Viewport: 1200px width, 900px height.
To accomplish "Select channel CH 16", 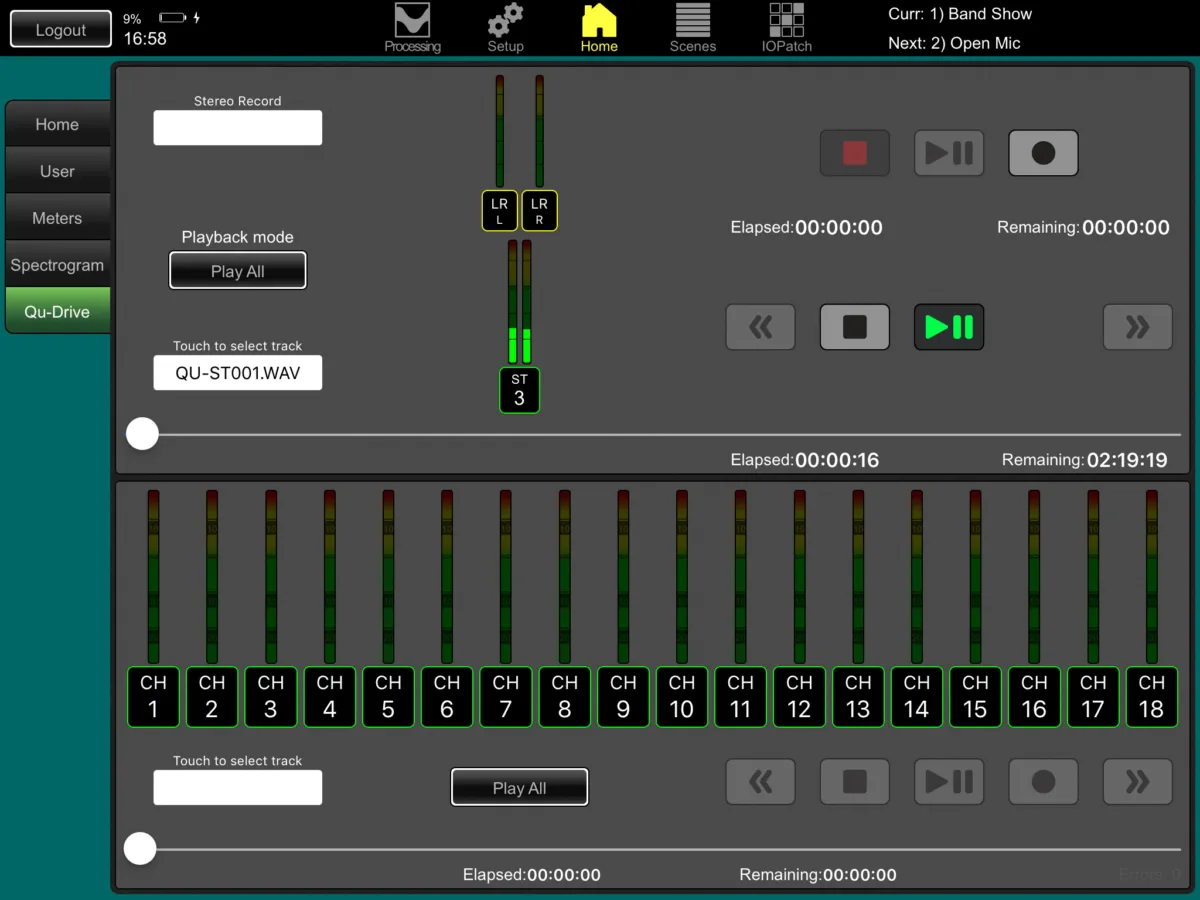I will tap(1034, 697).
